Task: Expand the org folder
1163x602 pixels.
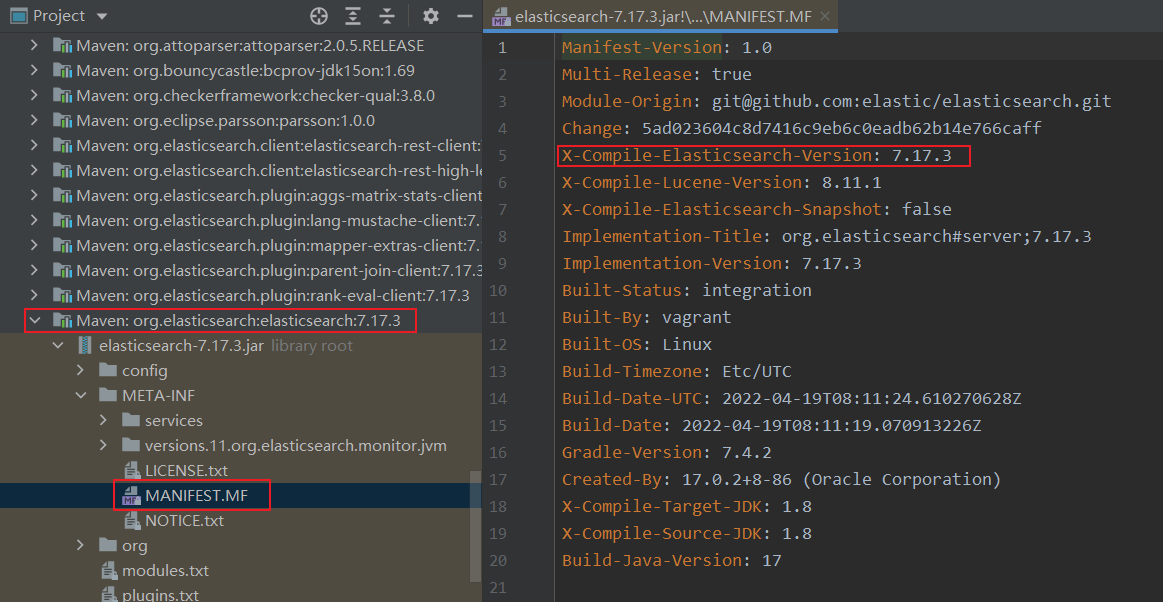Action: click(82, 546)
